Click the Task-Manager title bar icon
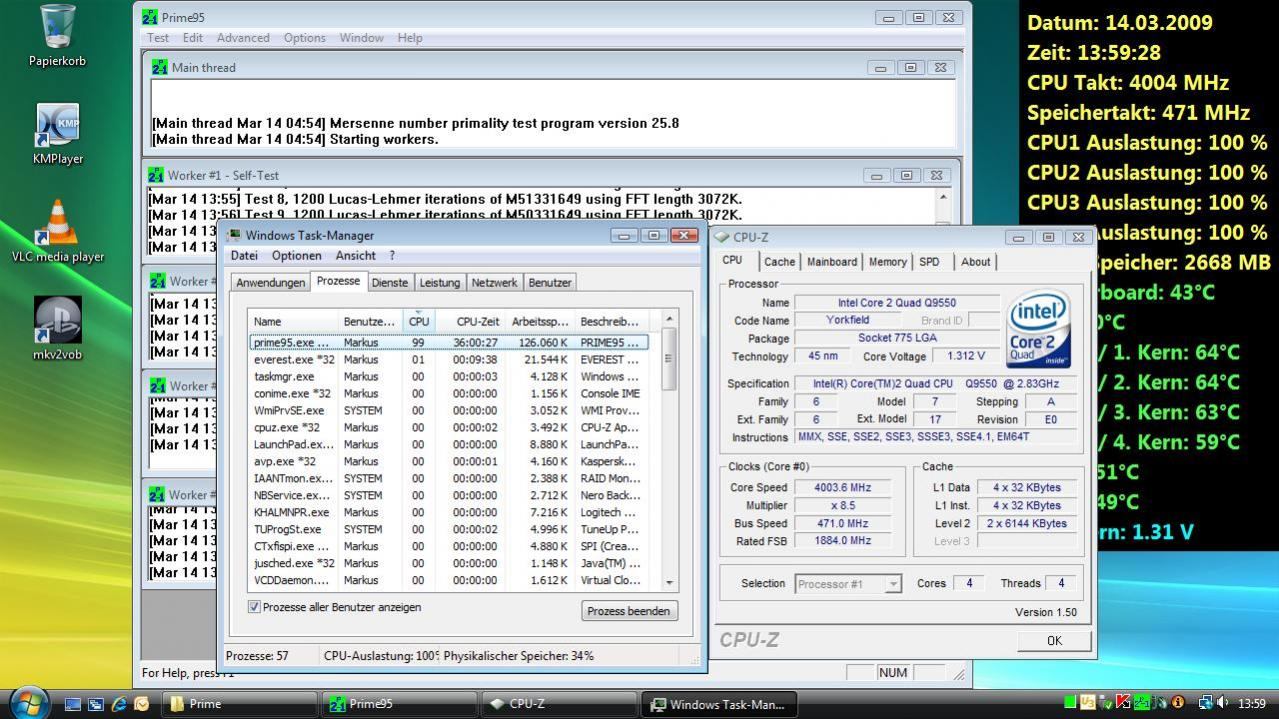Viewport: 1279px width, 719px height. pyautogui.click(x=234, y=235)
